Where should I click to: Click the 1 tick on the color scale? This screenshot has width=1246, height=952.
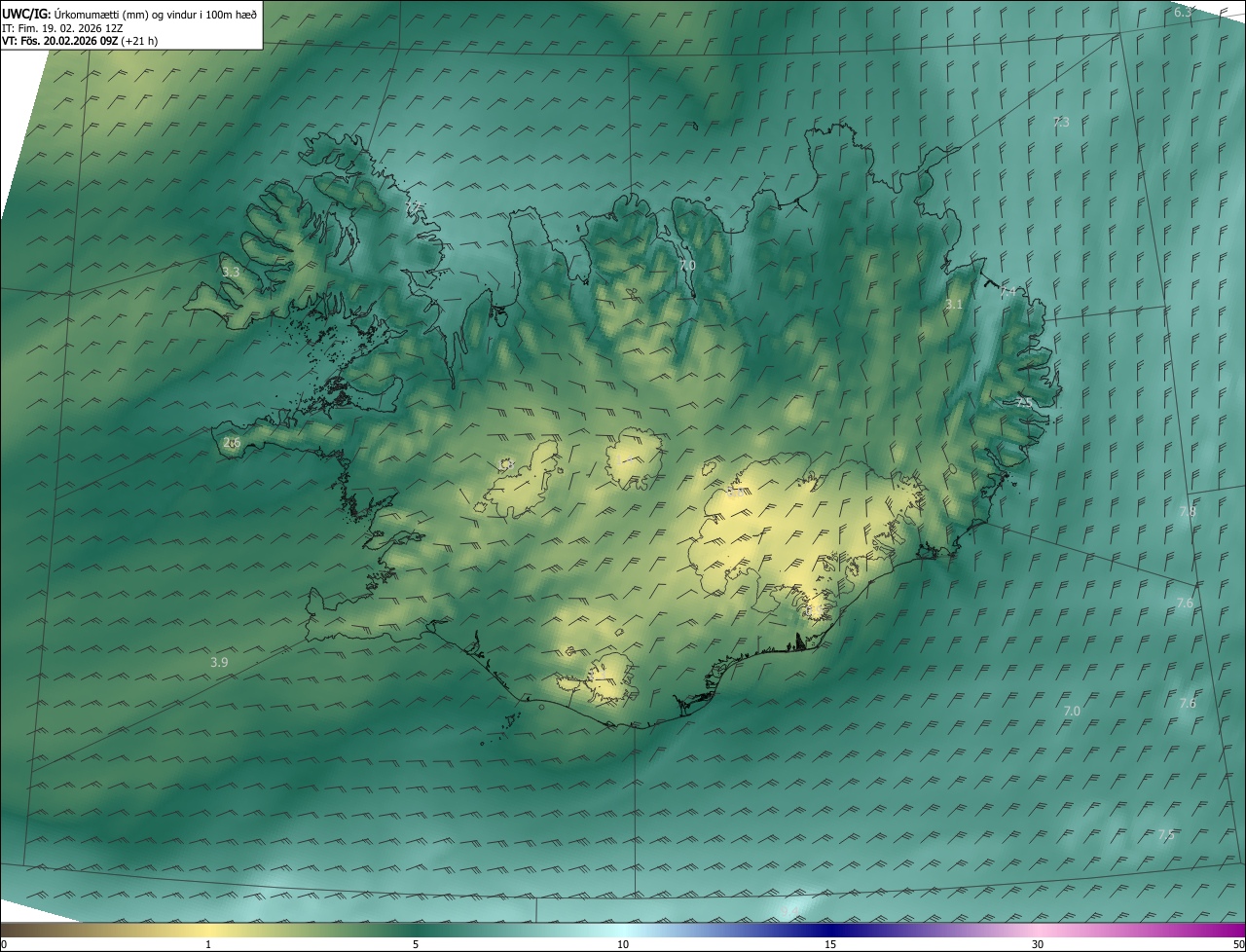(209, 944)
